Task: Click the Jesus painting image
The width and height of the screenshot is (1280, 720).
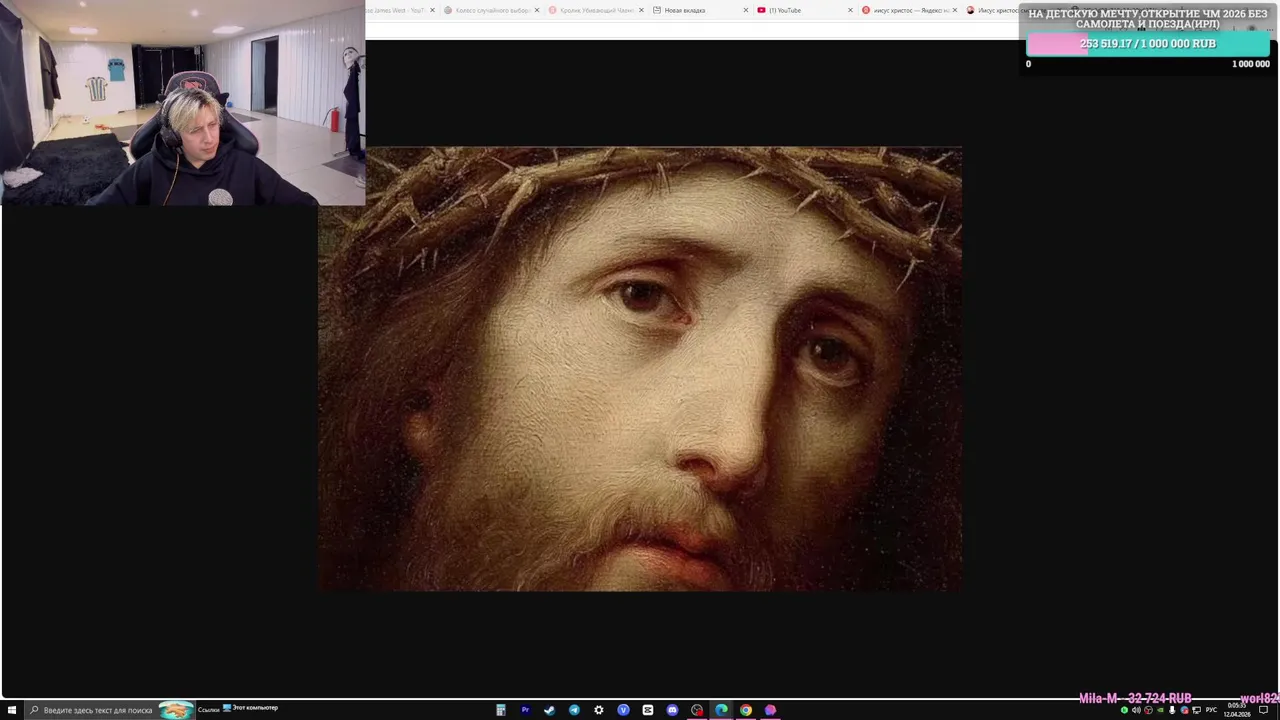Action: (x=640, y=369)
